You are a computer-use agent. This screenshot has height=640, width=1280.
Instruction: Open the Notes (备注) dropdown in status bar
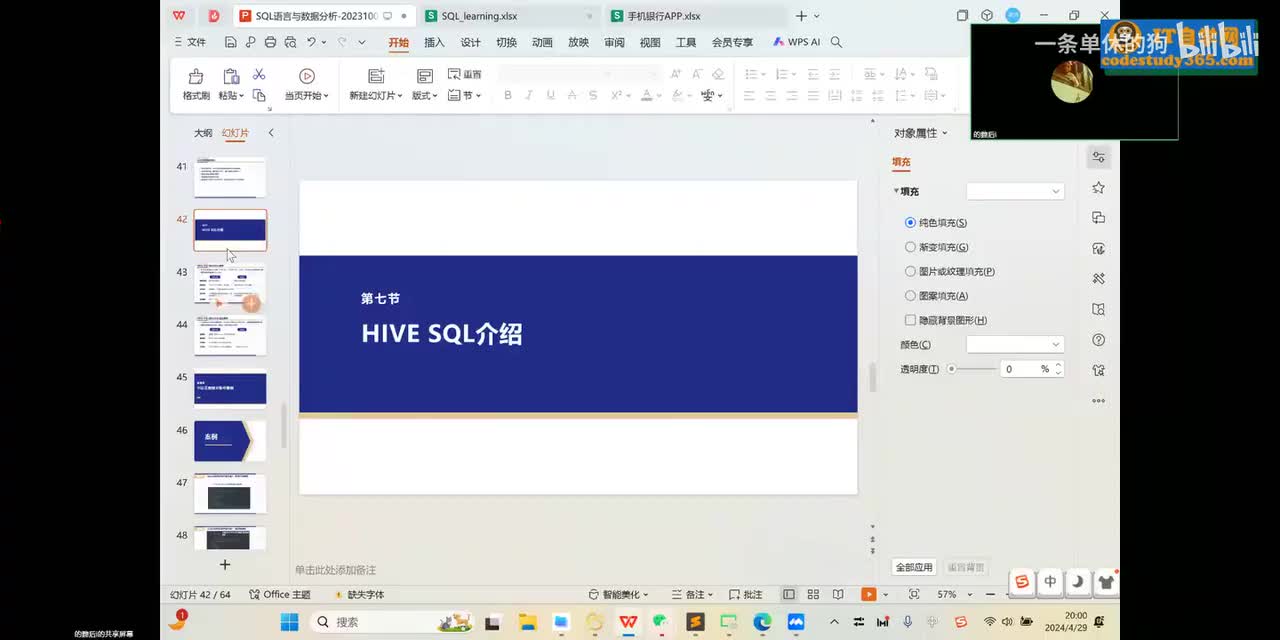tap(693, 594)
